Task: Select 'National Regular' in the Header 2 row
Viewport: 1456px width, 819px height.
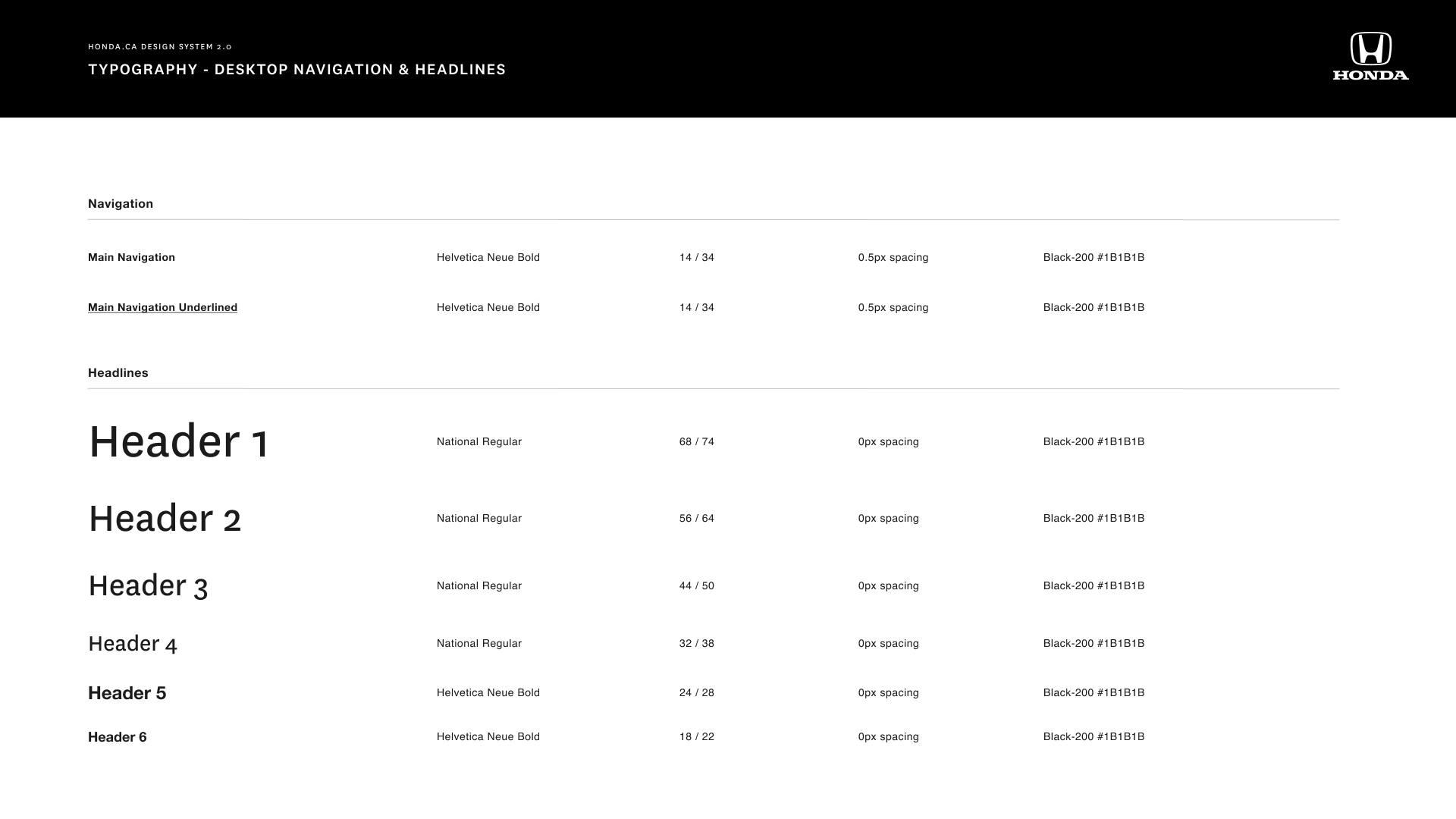Action: pos(479,519)
